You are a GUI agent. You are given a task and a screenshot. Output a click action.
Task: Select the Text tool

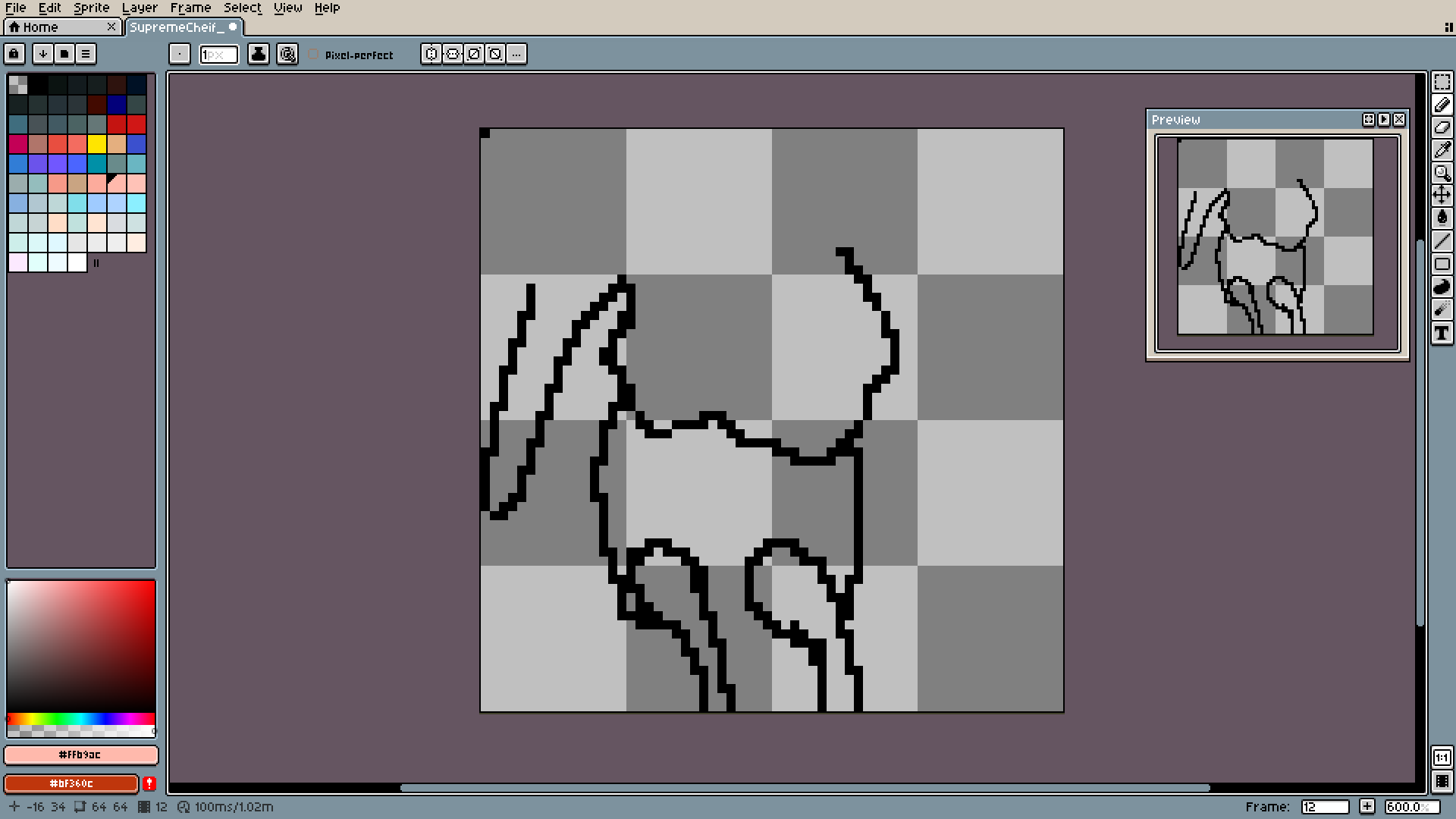(x=1442, y=332)
